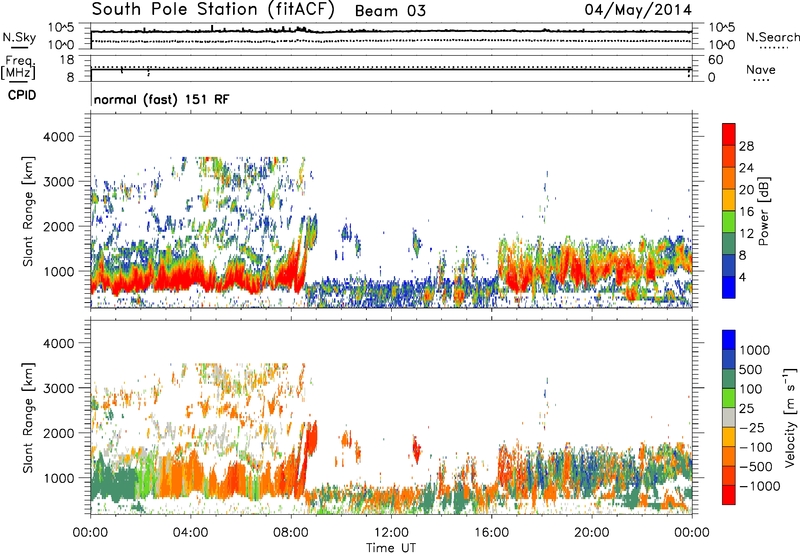Click the '16' power colorbar value
The width and height of the screenshot is (800, 554).
coord(746,212)
